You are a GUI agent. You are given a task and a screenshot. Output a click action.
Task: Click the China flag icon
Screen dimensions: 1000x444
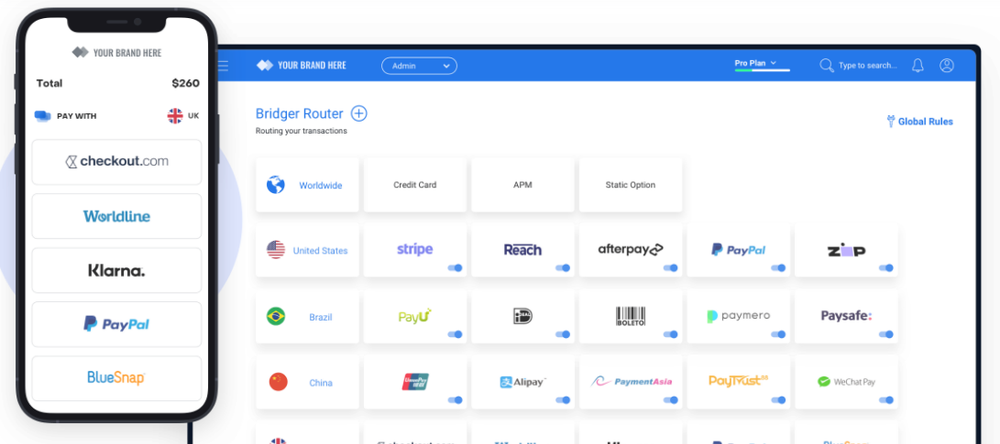click(x=278, y=382)
